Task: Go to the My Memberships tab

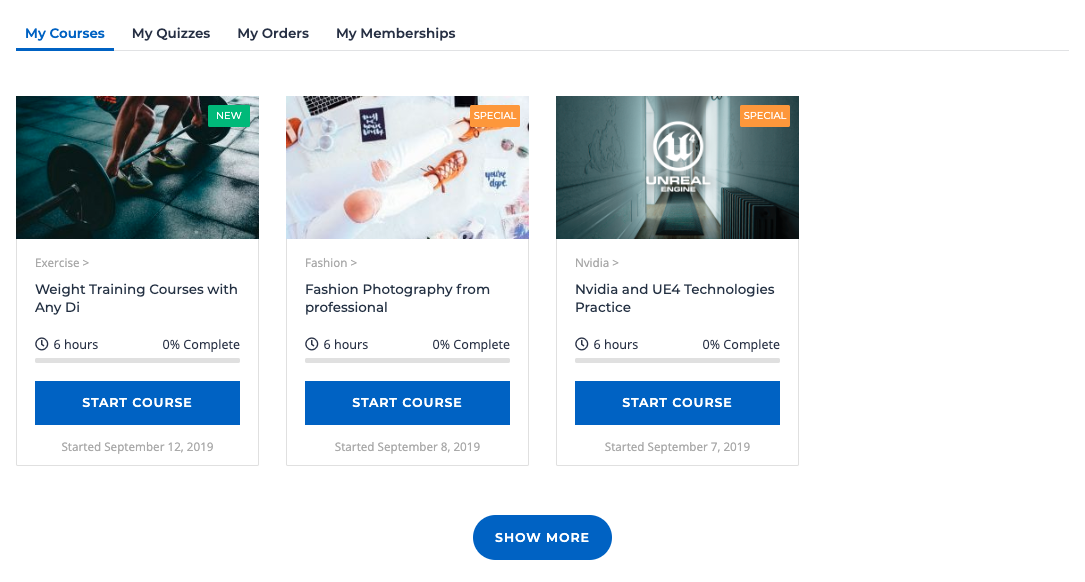Action: click(x=396, y=33)
